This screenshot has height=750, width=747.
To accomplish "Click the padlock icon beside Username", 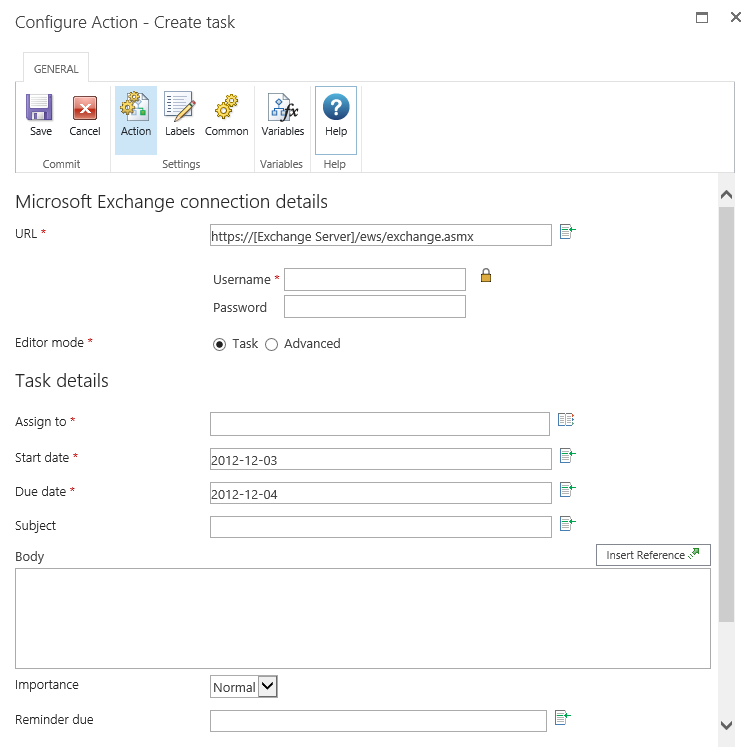I will pos(486,276).
